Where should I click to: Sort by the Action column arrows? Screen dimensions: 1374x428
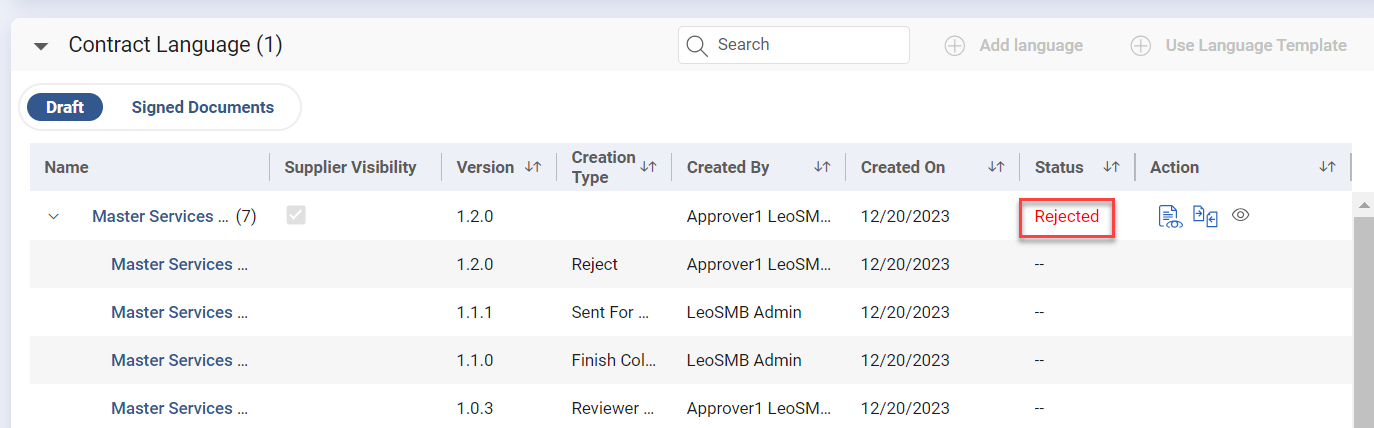(1327, 167)
